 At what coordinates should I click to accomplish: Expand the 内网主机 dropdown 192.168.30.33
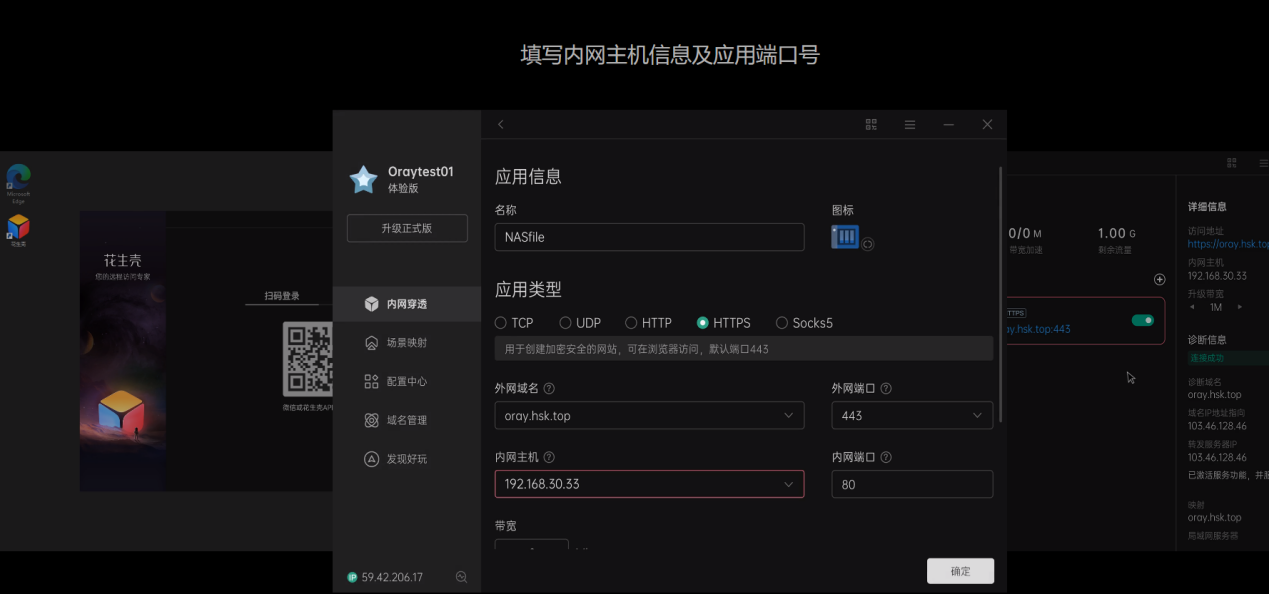point(649,484)
